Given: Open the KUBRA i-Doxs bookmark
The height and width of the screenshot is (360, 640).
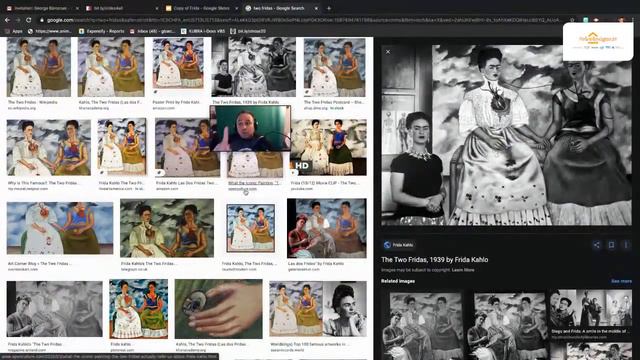Looking at the screenshot, I should point(203,31).
